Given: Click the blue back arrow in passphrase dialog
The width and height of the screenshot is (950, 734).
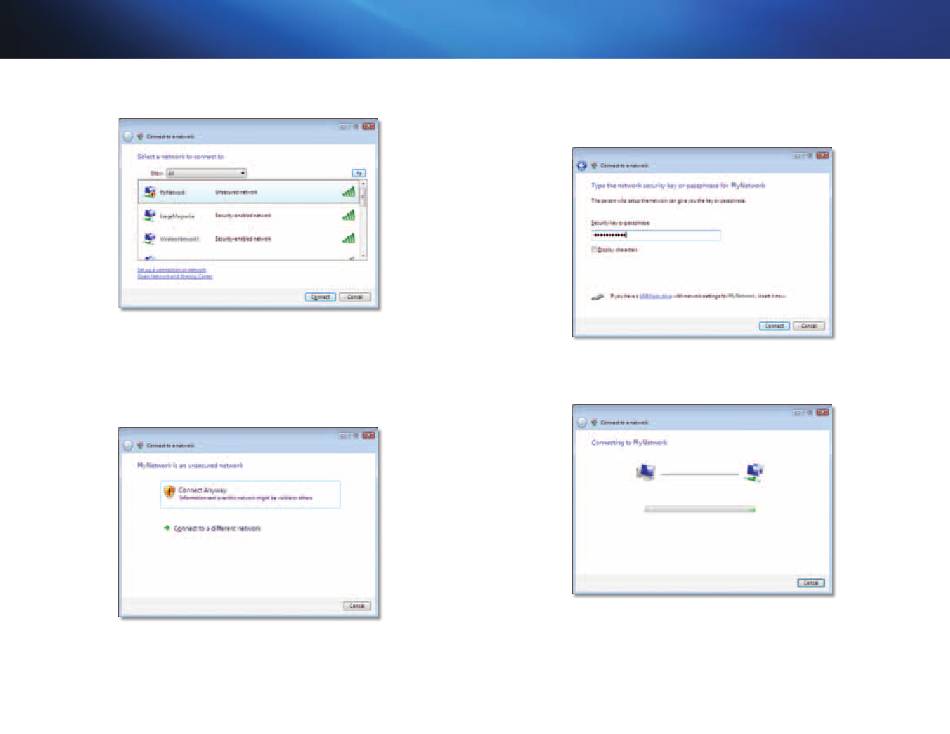Looking at the screenshot, I should tap(580, 164).
